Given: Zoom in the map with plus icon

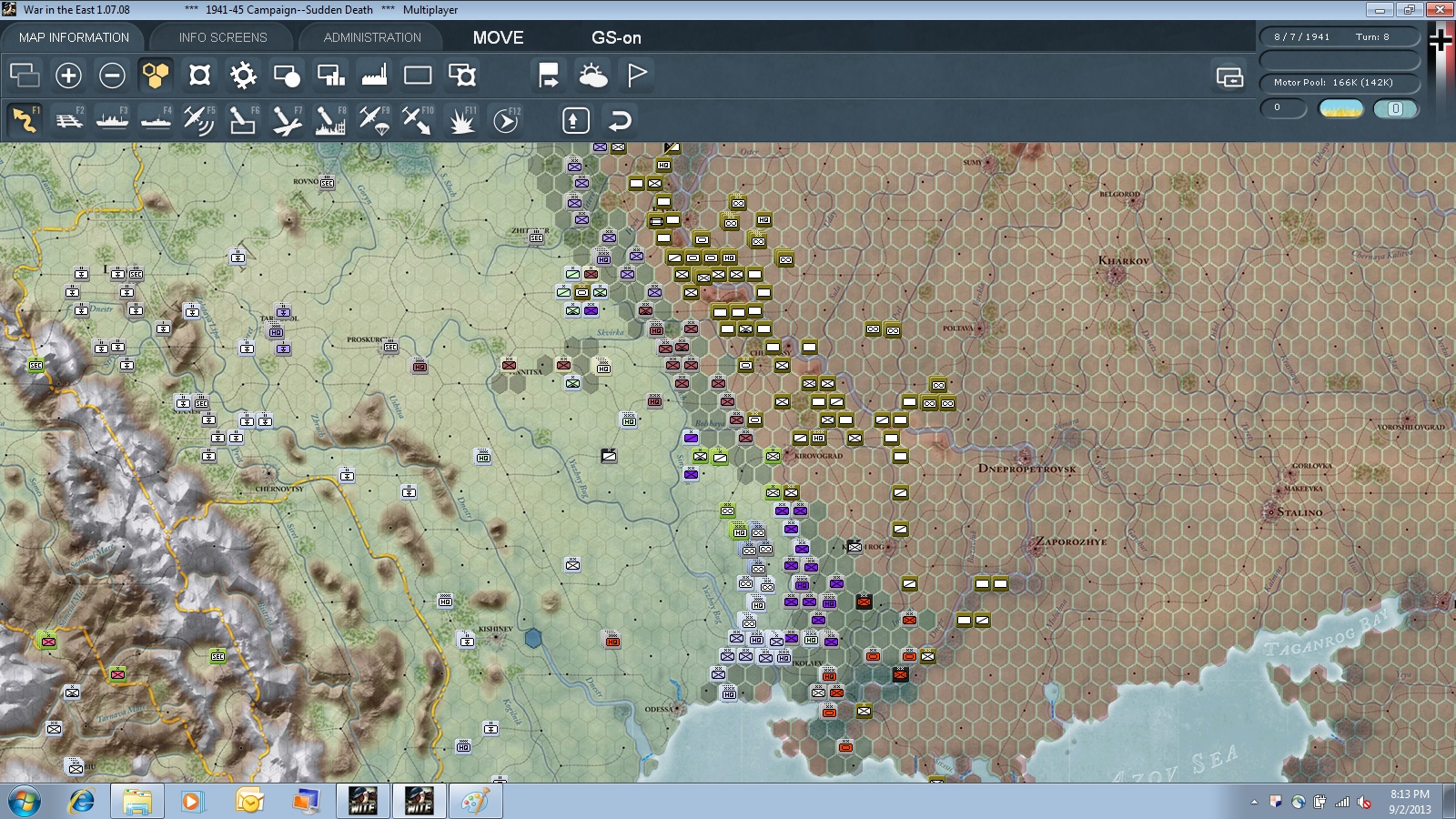Looking at the screenshot, I should coord(68,76).
